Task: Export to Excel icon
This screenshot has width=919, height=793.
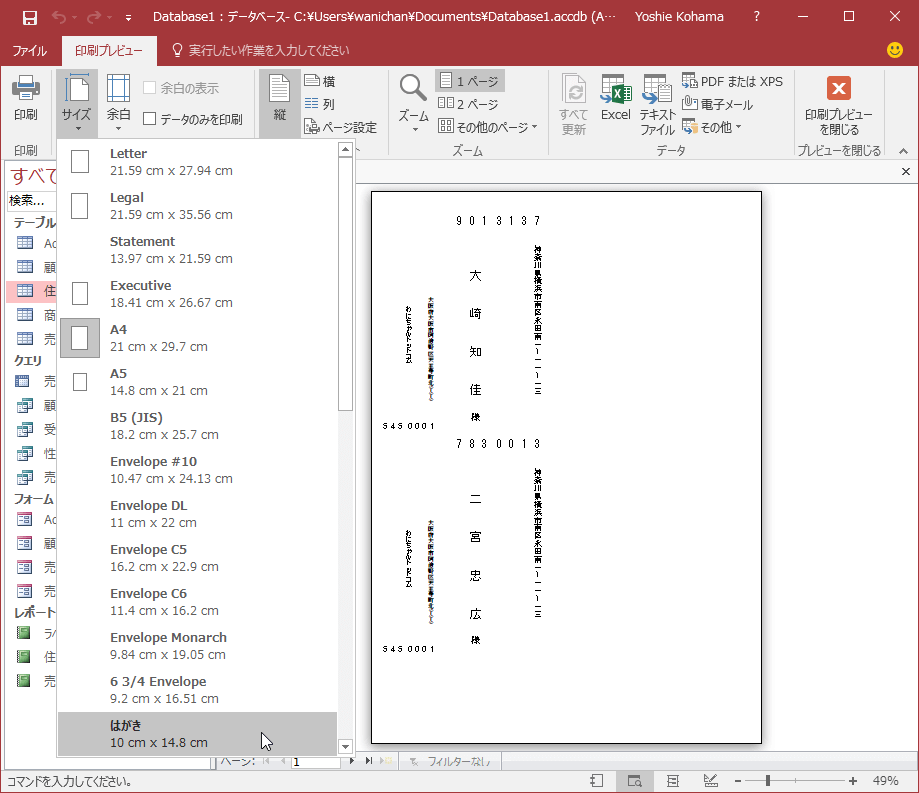Action: (615, 98)
